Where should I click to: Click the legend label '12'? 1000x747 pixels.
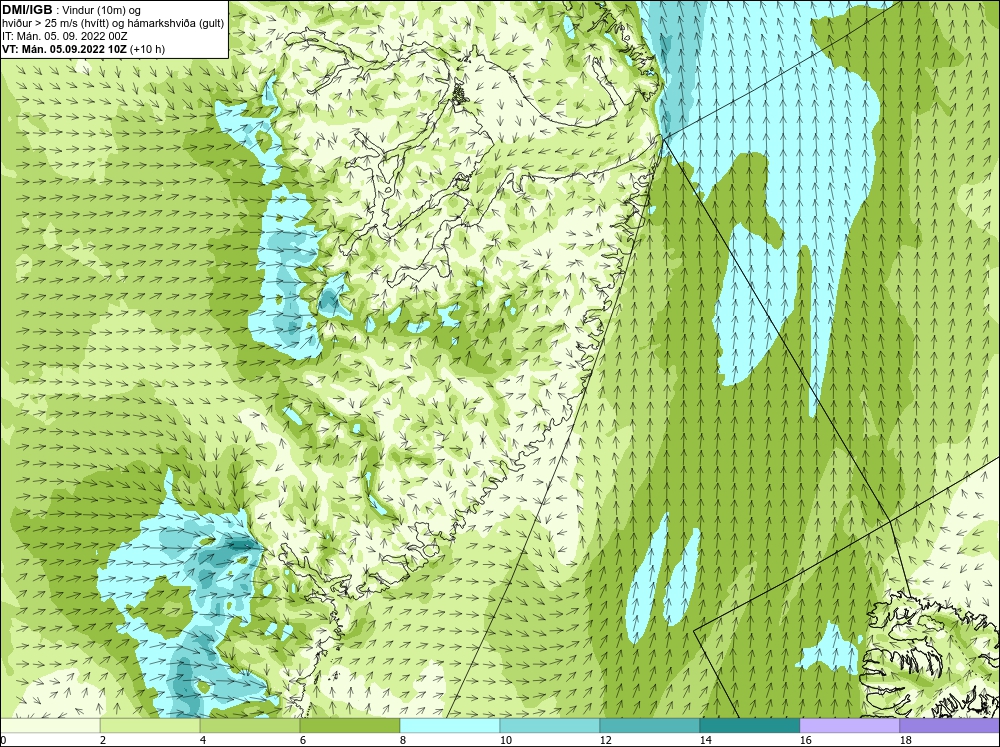tap(605, 740)
